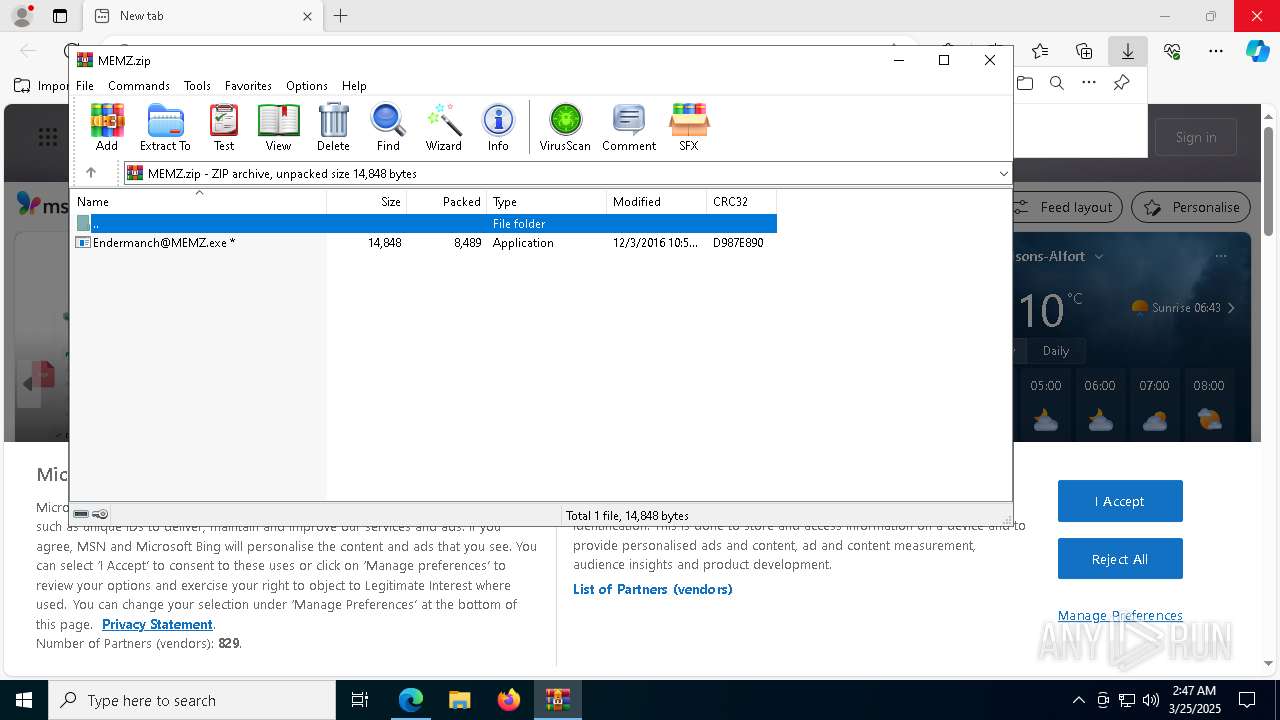The height and width of the screenshot is (720, 1280).
Task: Open the Privacy Statement link
Action: tap(157, 624)
